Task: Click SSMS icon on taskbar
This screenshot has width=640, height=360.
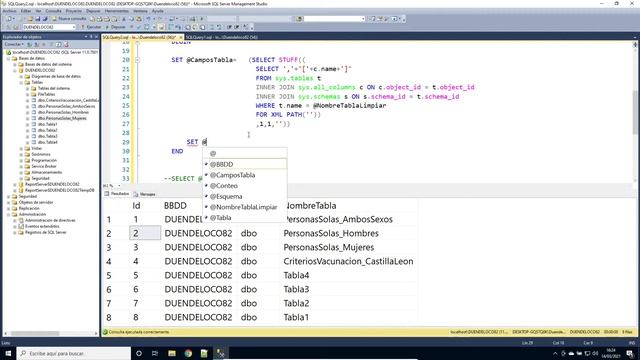Action: coord(221,353)
